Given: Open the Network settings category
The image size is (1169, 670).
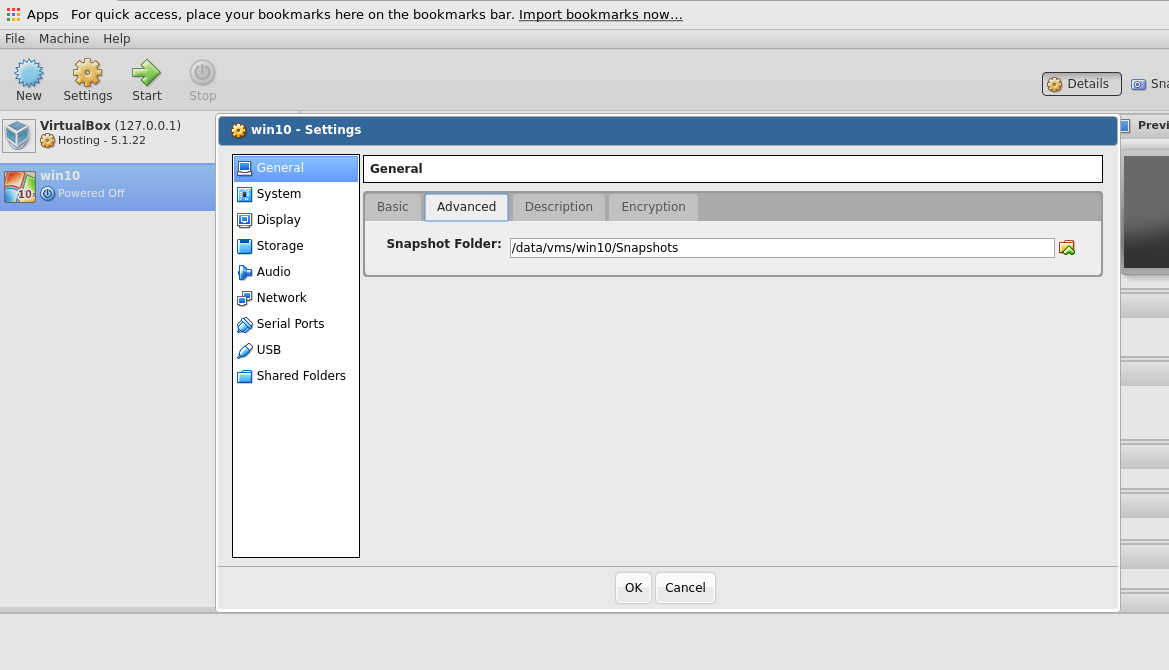Looking at the screenshot, I should pos(296,298).
